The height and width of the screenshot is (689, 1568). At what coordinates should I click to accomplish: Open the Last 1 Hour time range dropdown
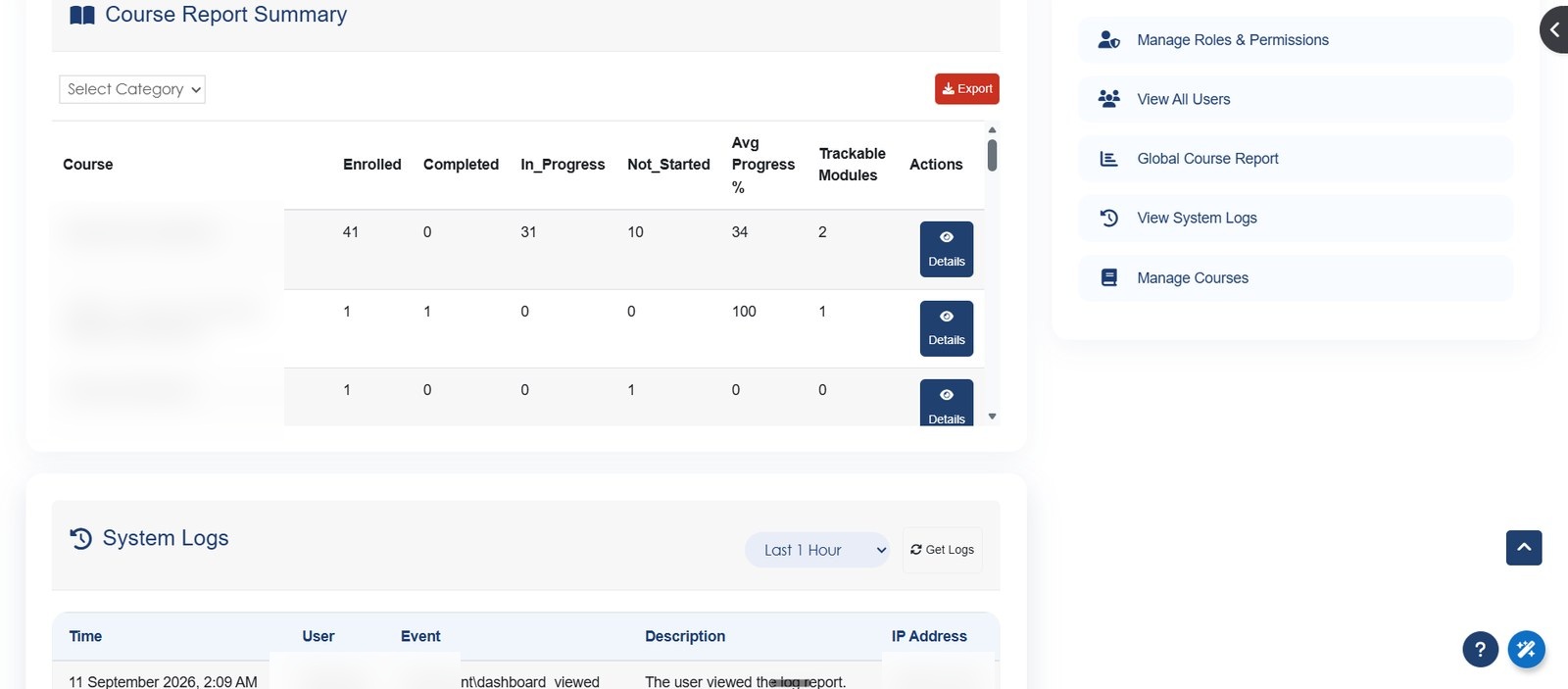click(x=817, y=550)
